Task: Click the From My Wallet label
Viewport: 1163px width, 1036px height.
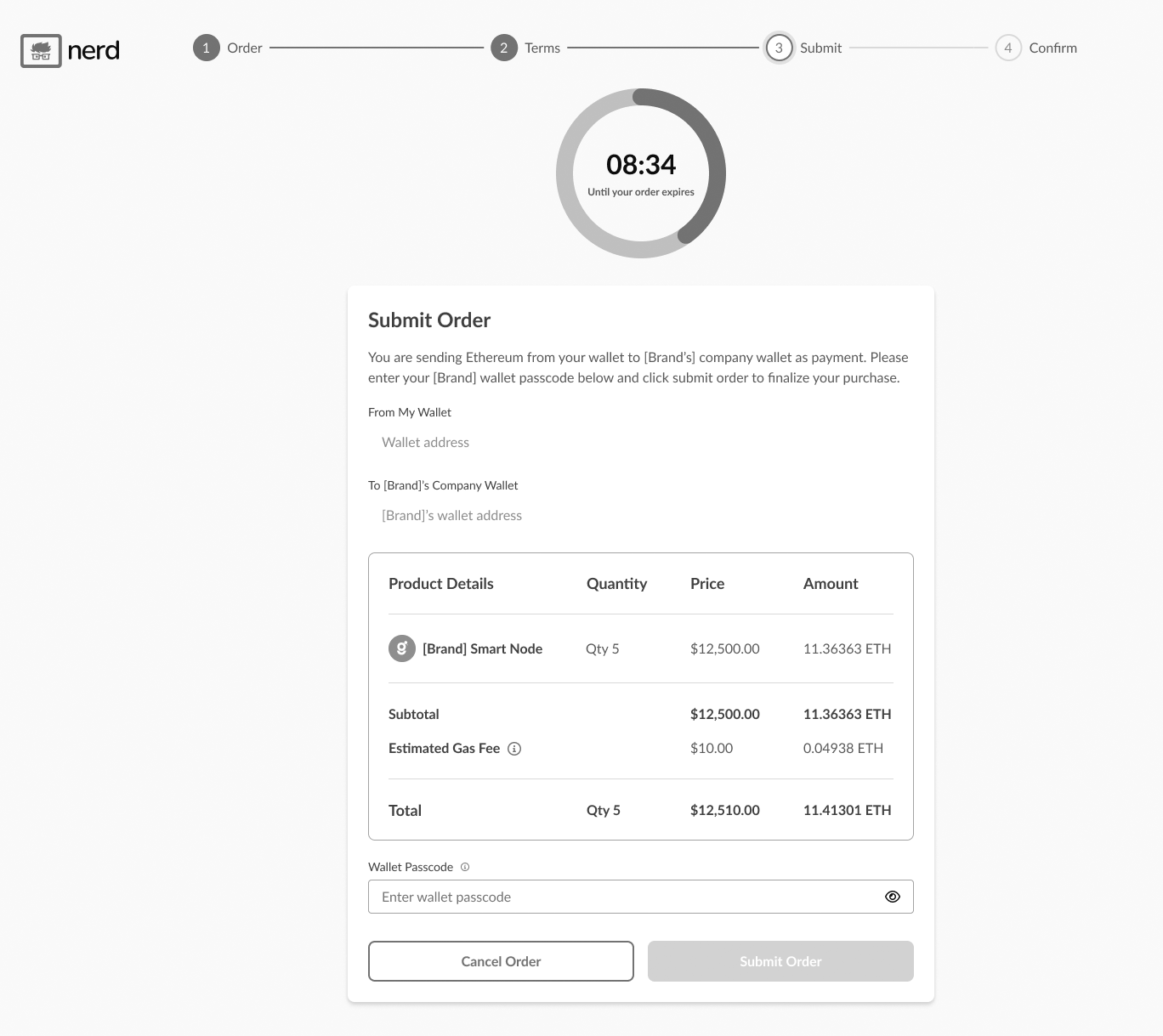Action: pos(410,412)
